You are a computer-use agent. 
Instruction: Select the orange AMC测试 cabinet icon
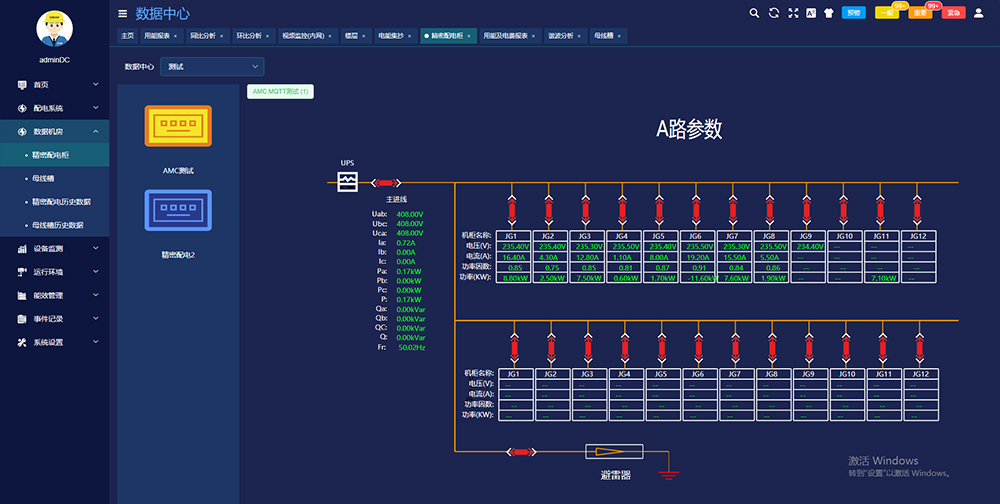178,127
